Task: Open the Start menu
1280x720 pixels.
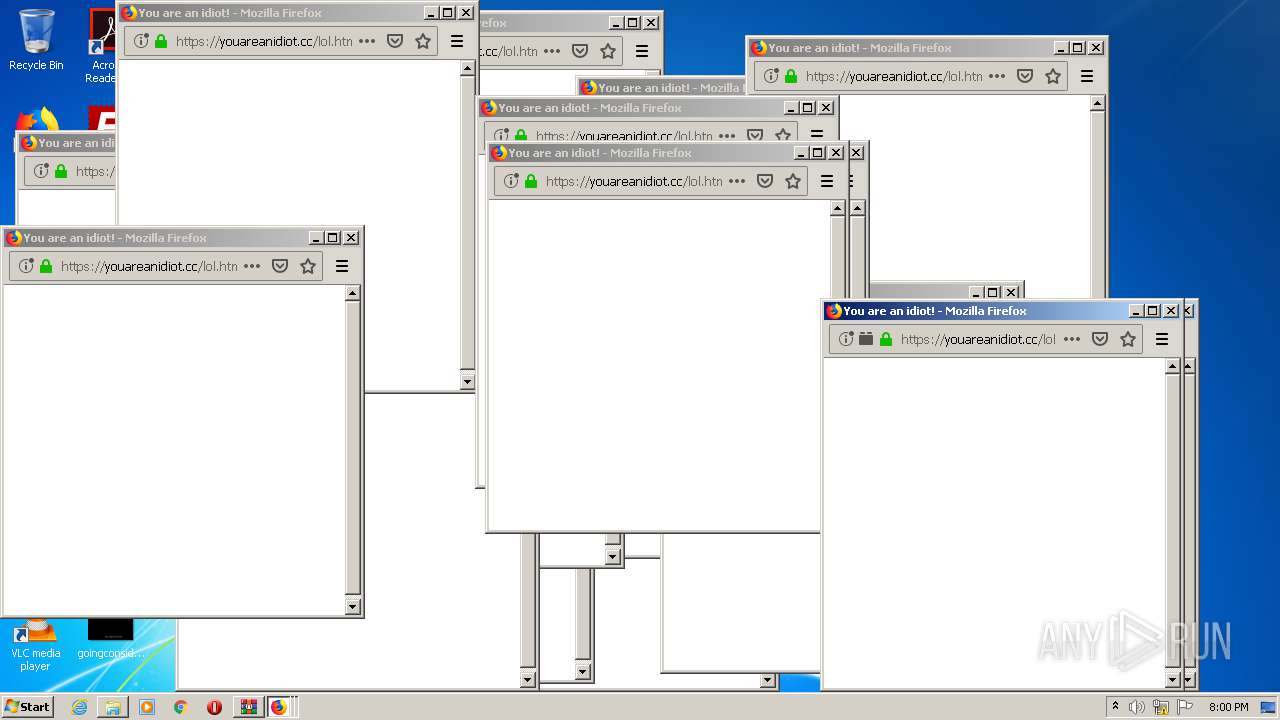Action: click(x=27, y=706)
